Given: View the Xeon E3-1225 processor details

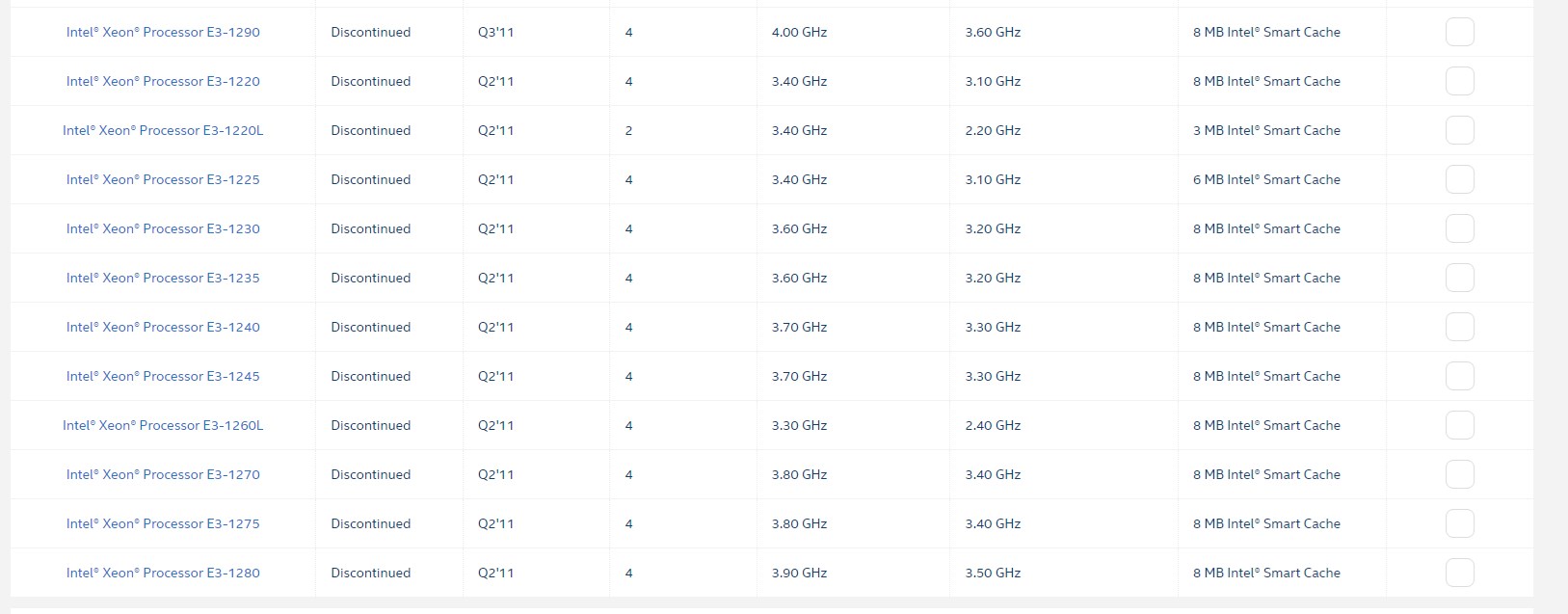Looking at the screenshot, I should click(x=163, y=179).
